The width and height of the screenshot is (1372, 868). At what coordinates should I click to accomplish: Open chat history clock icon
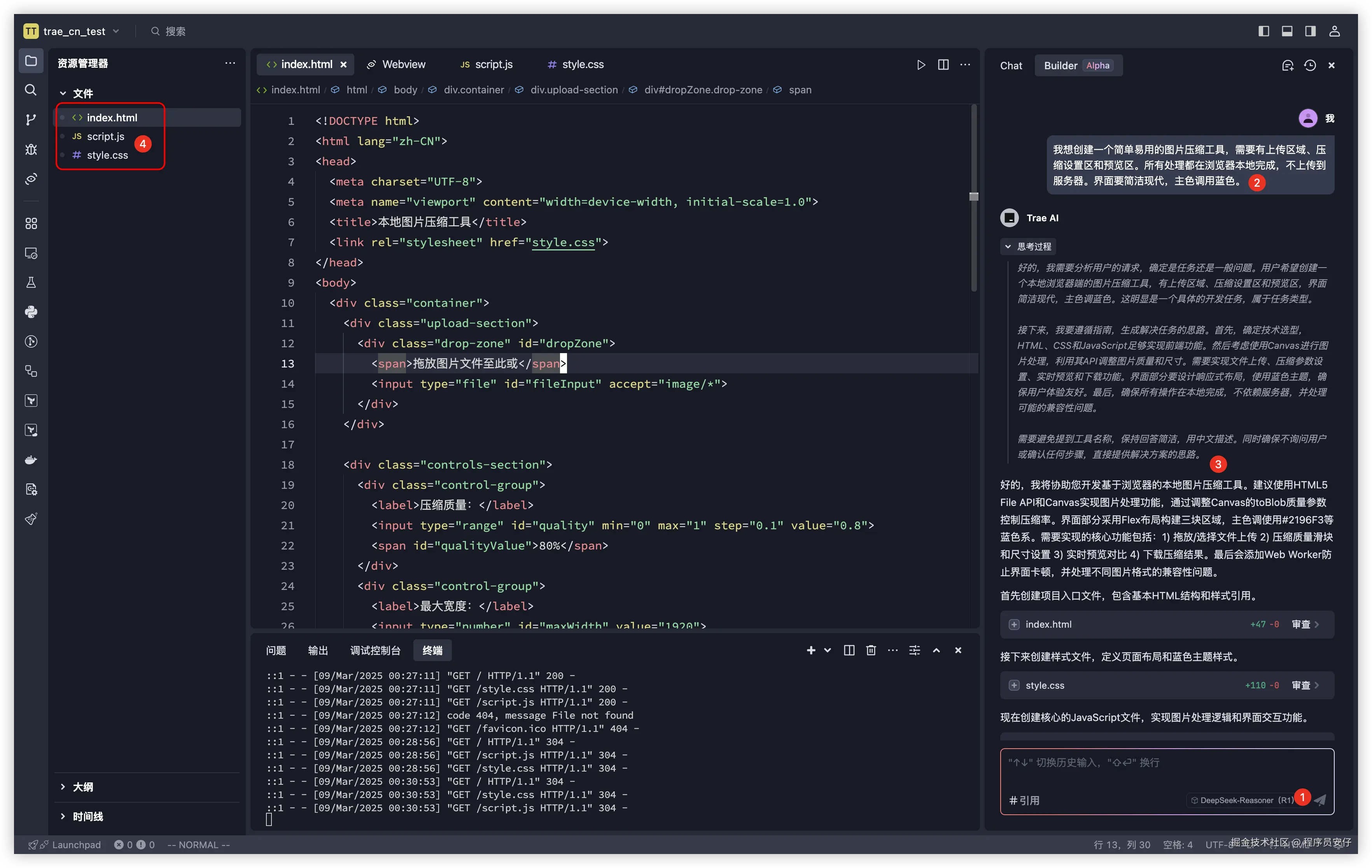[x=1310, y=66]
